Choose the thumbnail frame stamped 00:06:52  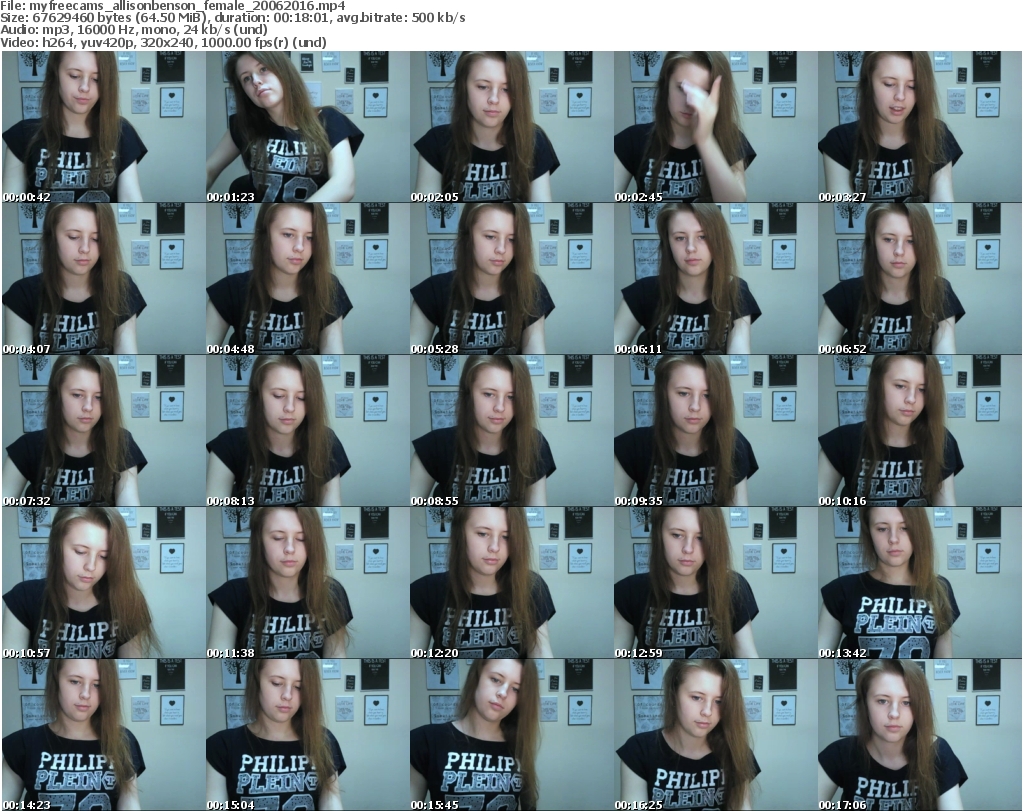pos(920,279)
